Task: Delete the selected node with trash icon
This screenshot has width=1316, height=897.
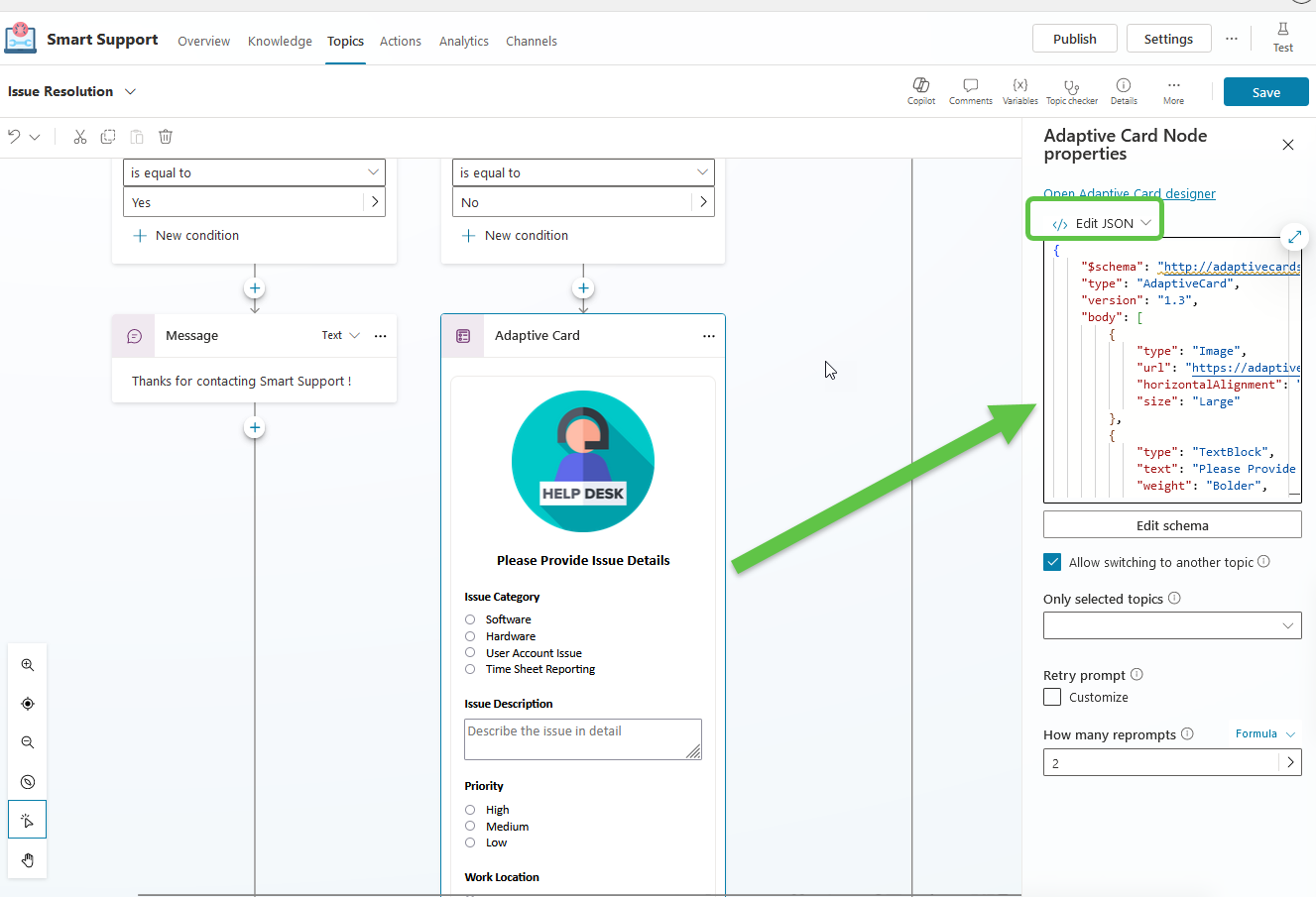Action: point(165,136)
